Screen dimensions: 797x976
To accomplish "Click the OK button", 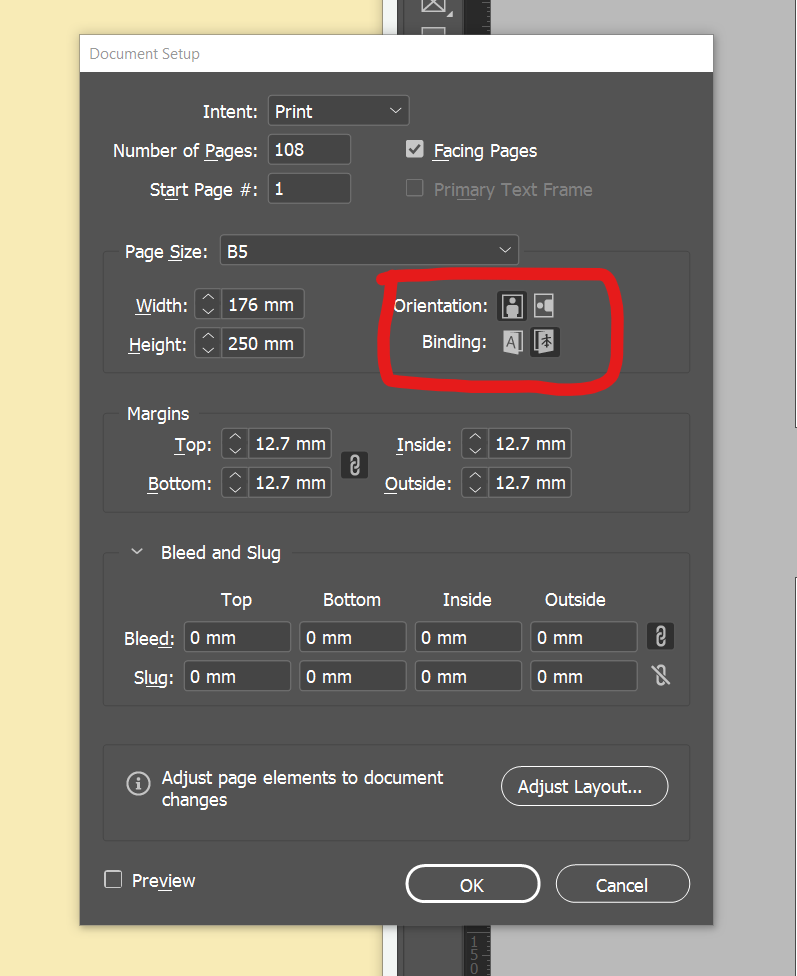I will [473, 884].
